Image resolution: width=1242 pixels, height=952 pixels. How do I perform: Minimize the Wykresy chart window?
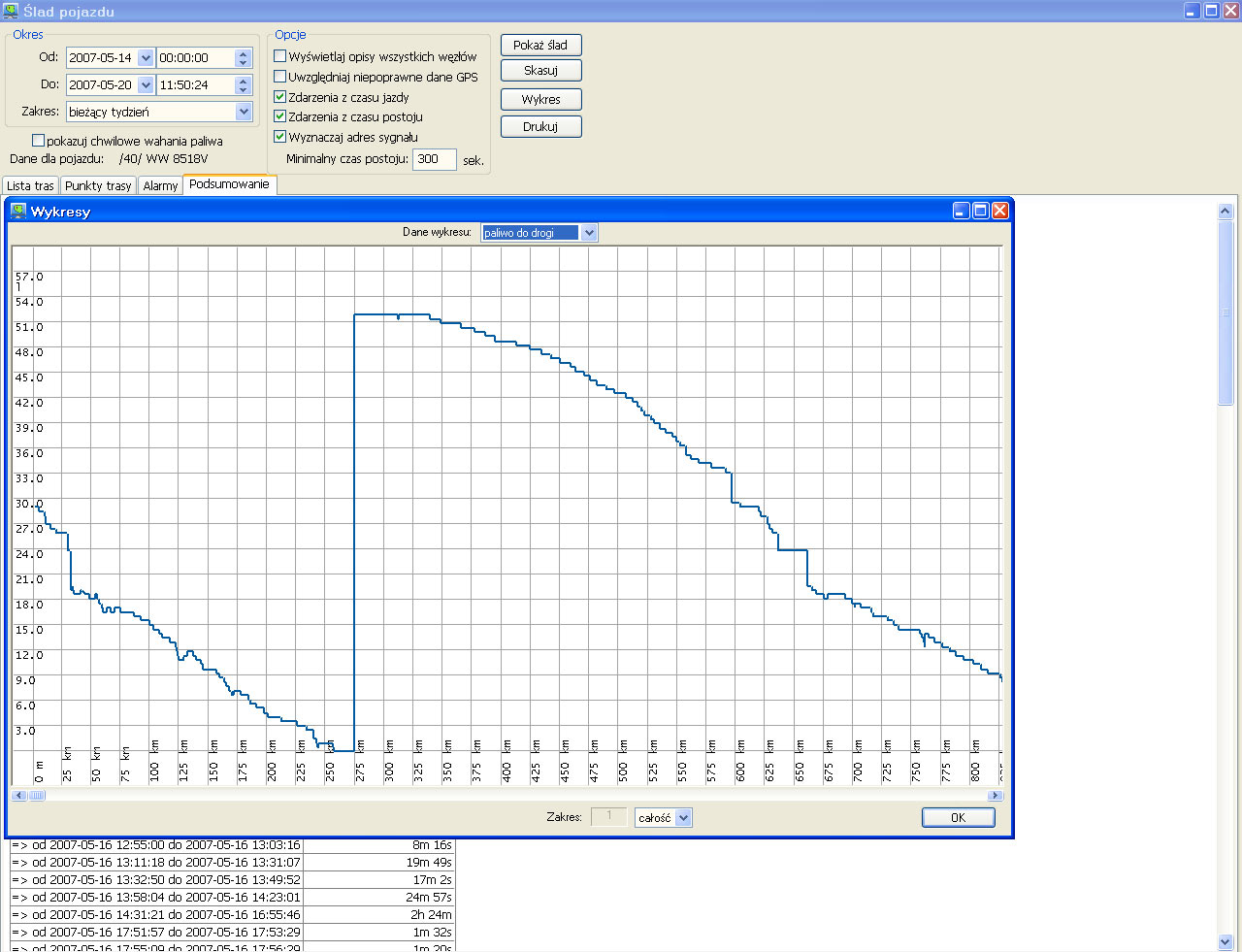961,211
